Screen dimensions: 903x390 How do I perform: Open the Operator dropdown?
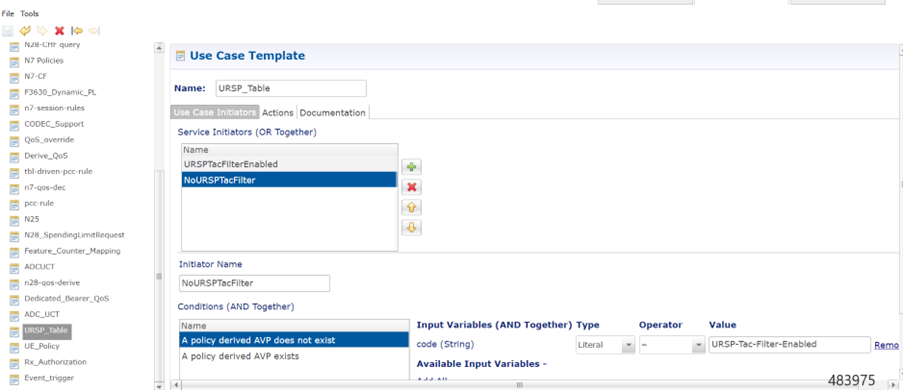pyautogui.click(x=672, y=345)
